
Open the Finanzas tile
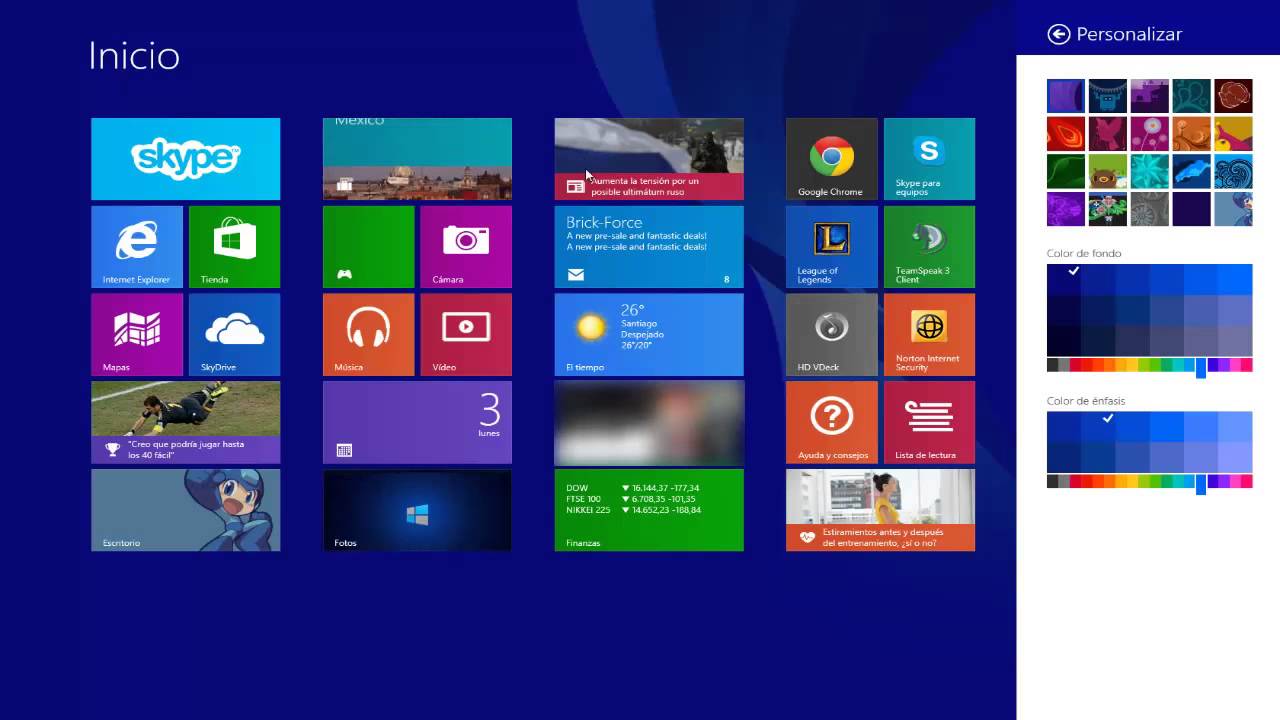649,510
